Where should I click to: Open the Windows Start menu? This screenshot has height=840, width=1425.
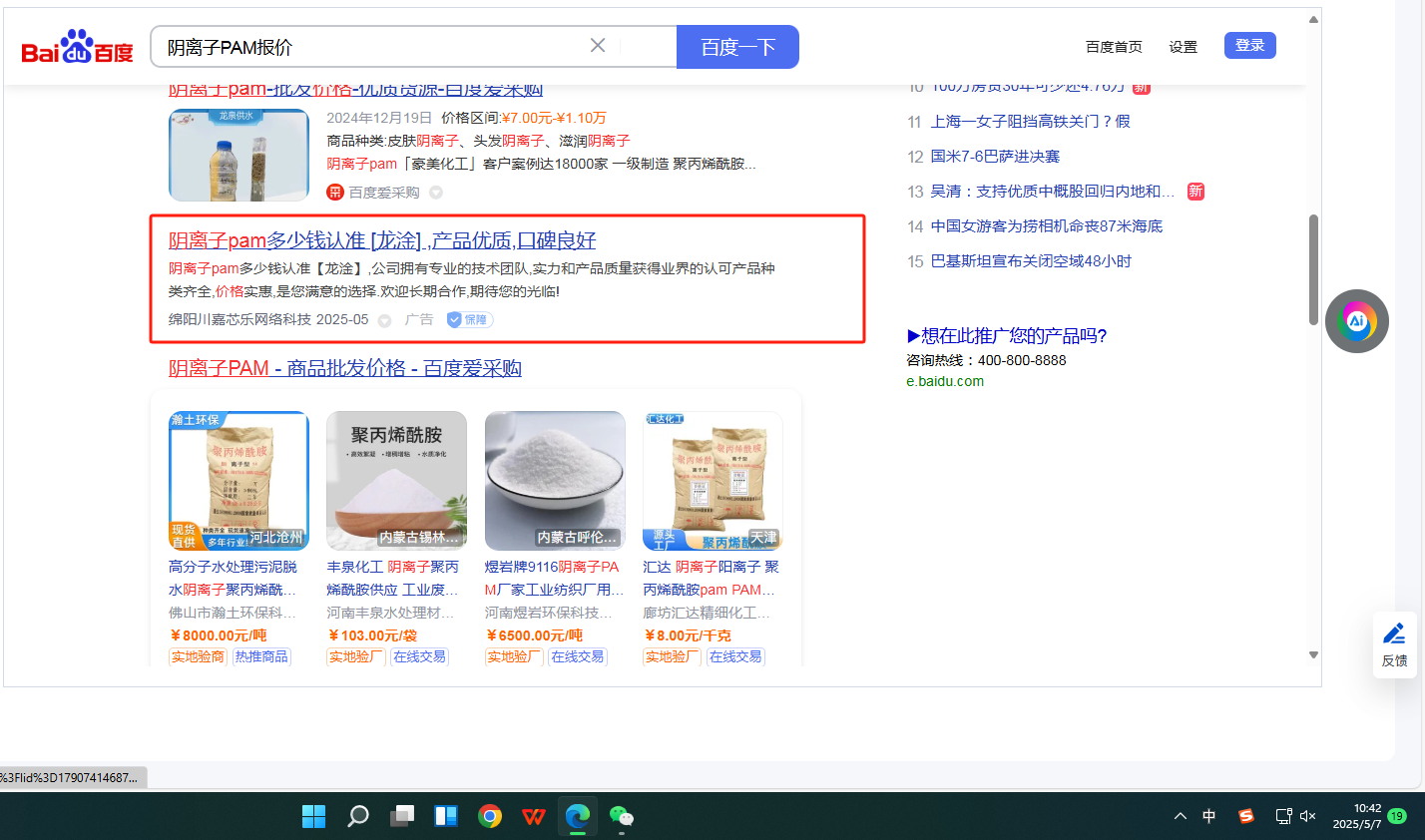[313, 816]
